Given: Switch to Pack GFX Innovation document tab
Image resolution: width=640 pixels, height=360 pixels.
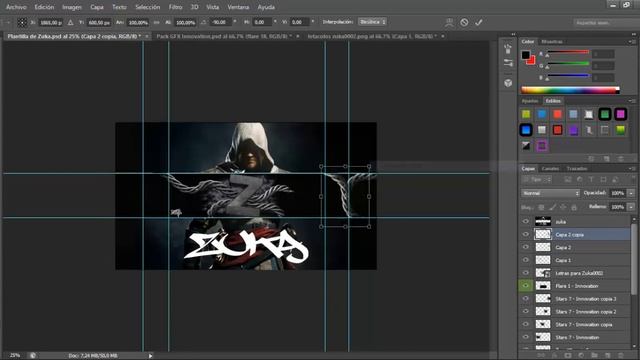Looking at the screenshot, I should (x=224, y=36).
